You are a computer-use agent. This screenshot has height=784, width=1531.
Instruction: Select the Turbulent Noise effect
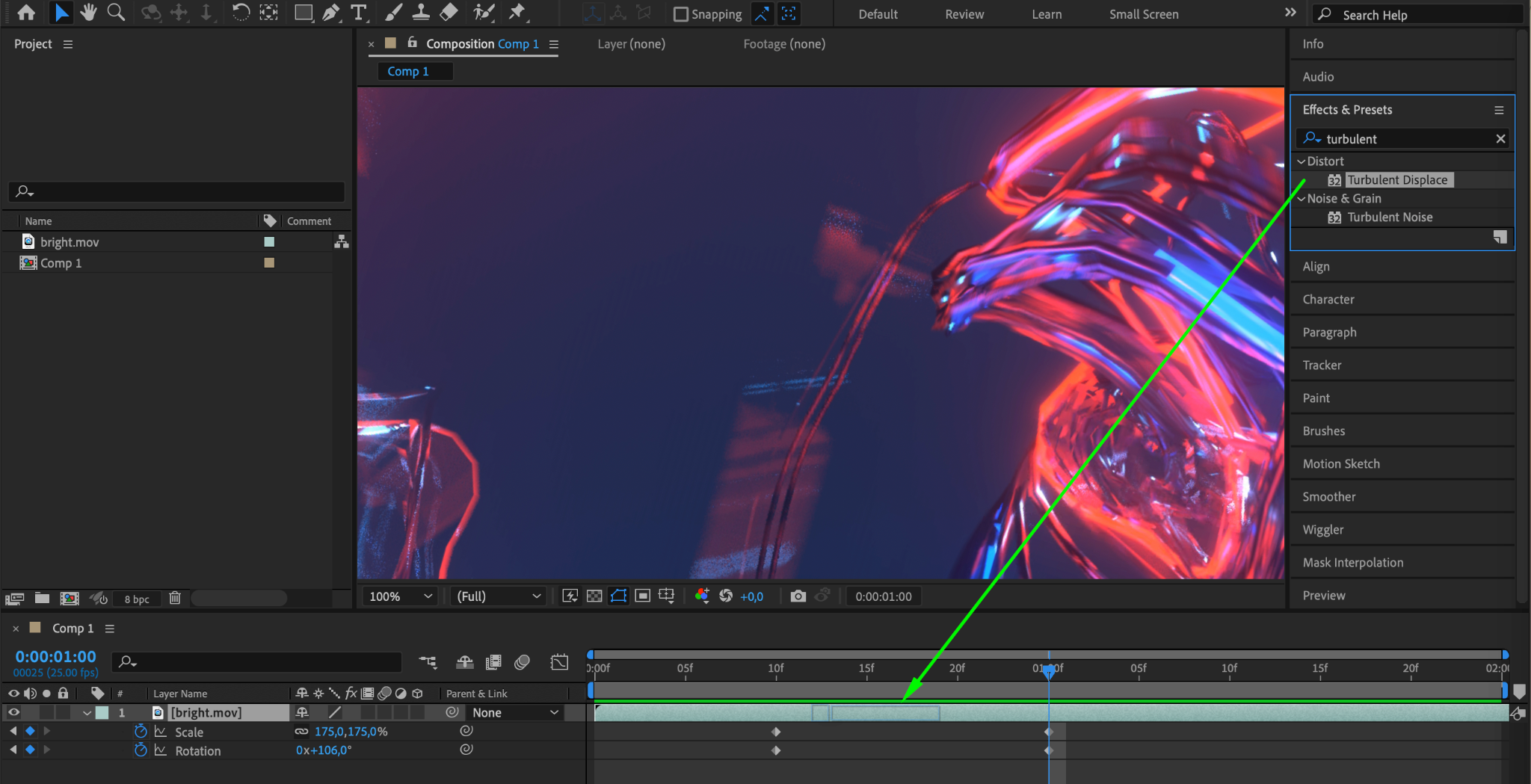(1390, 217)
